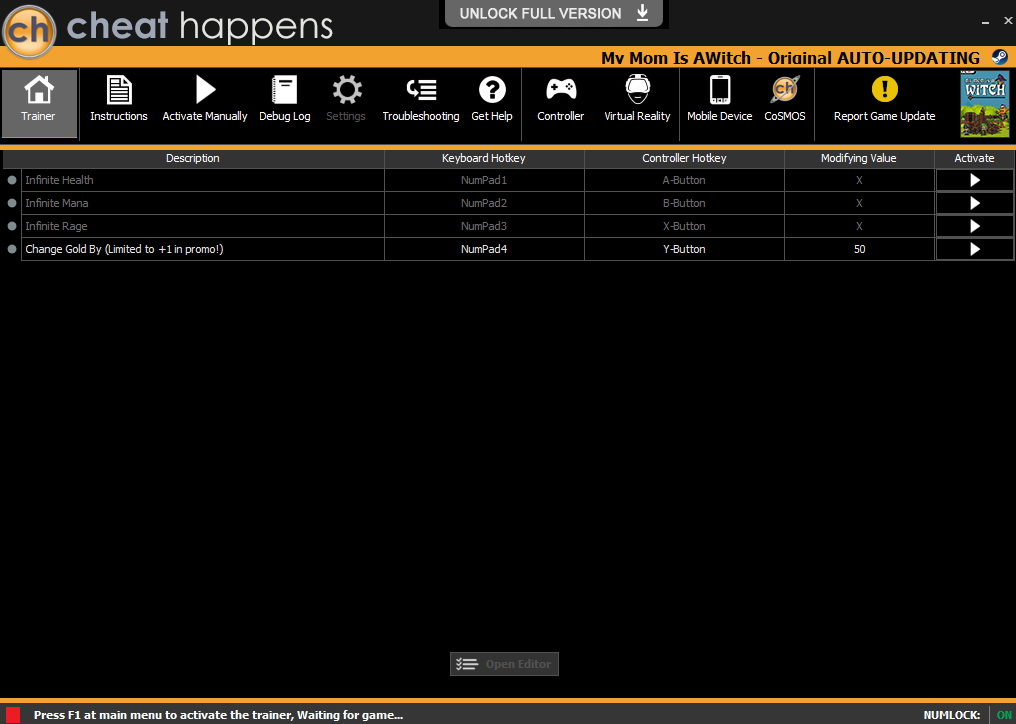
Task: Click the Steam logo icon
Action: coord(999,57)
